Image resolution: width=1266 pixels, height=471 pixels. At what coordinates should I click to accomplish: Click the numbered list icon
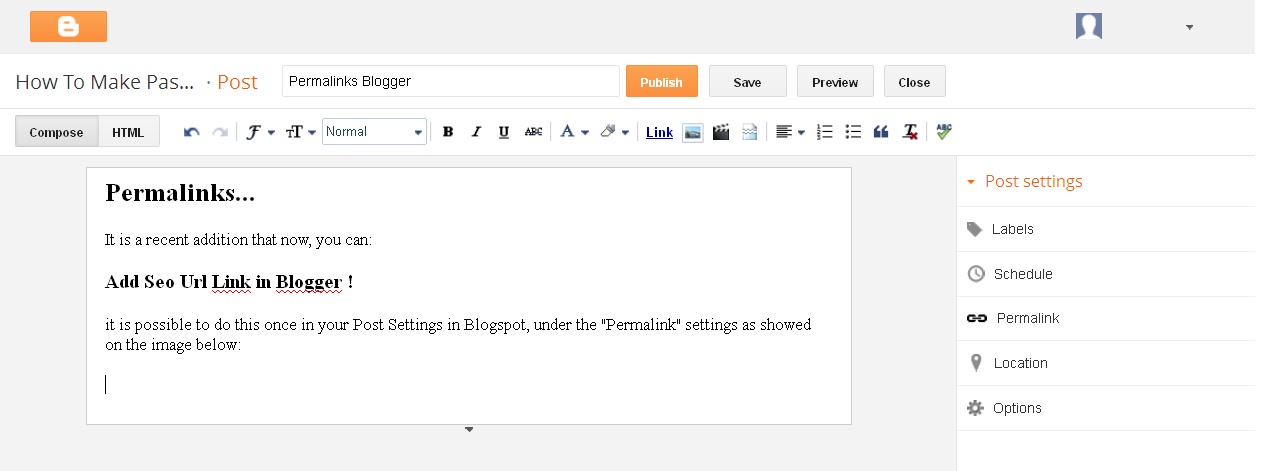click(x=825, y=132)
